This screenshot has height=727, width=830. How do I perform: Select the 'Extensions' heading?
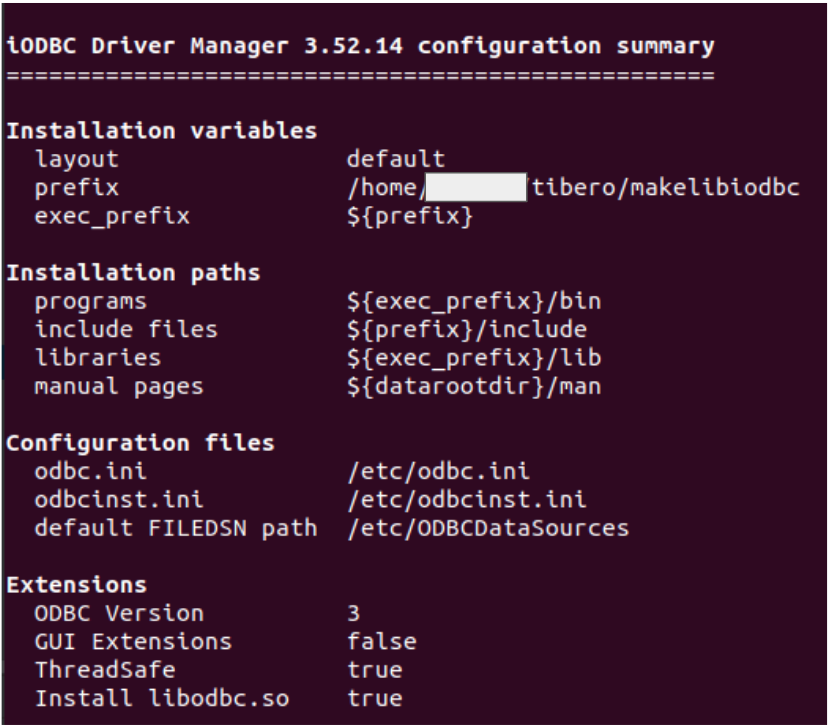pos(77,585)
